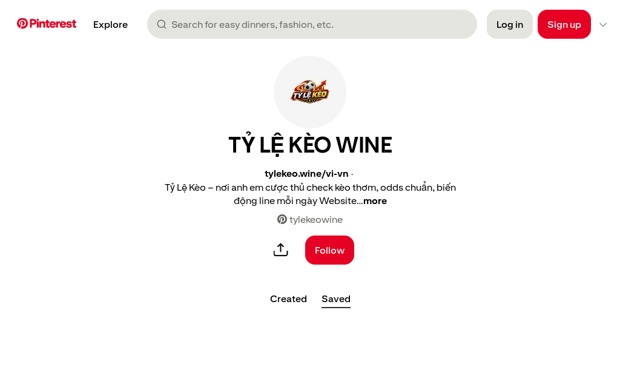Switch to the Saved tab

coord(336,299)
